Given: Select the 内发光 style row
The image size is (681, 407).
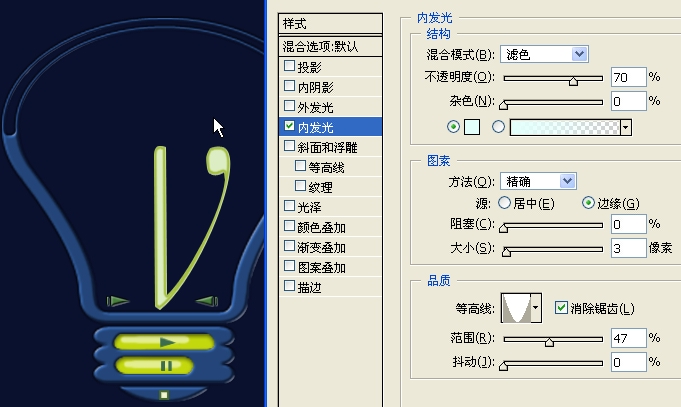Looking at the screenshot, I should 330,127.
